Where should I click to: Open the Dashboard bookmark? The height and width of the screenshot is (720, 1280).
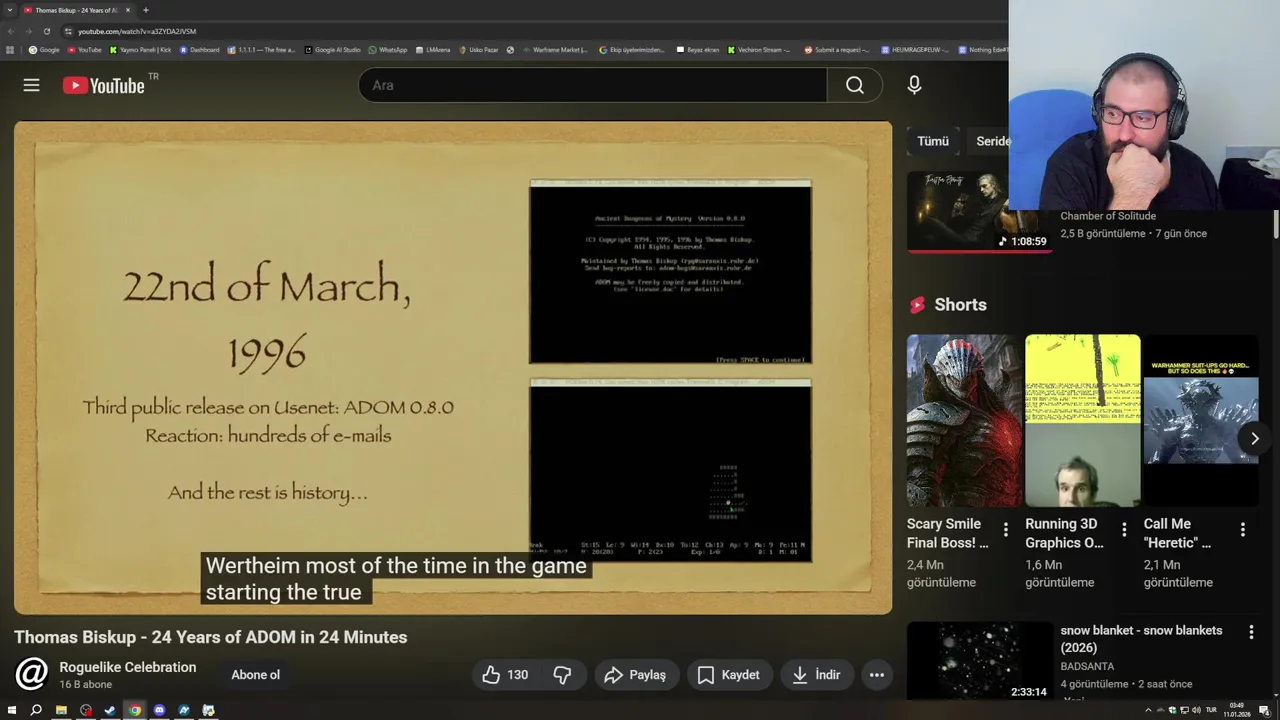200,49
